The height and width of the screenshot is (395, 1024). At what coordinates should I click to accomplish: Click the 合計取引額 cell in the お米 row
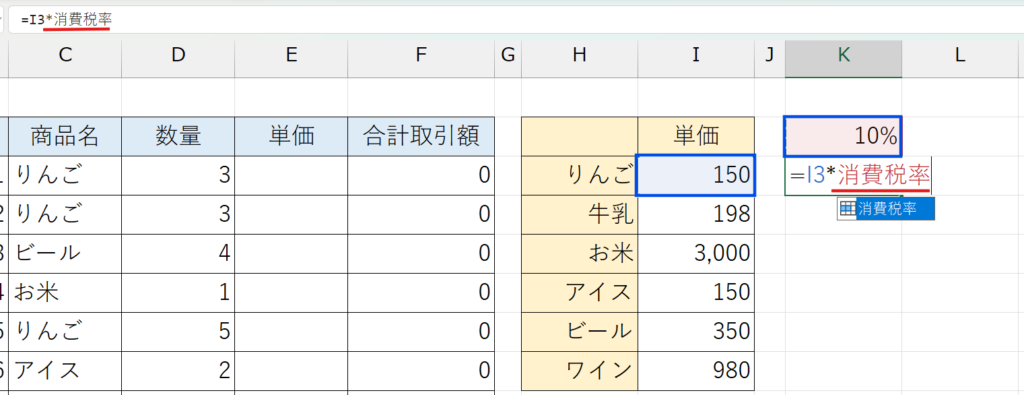(421, 293)
